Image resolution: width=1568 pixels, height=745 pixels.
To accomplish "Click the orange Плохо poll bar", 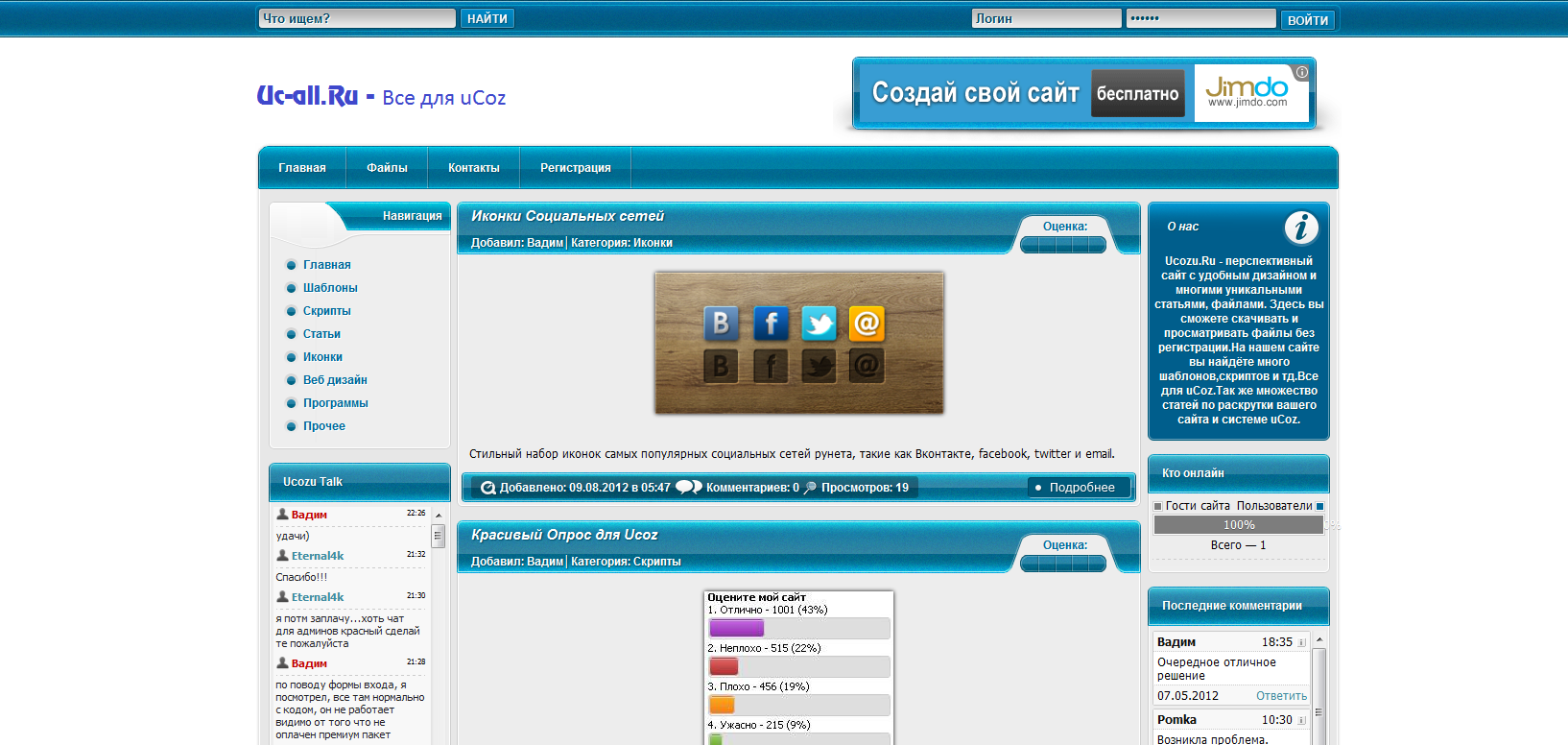I will (x=722, y=705).
